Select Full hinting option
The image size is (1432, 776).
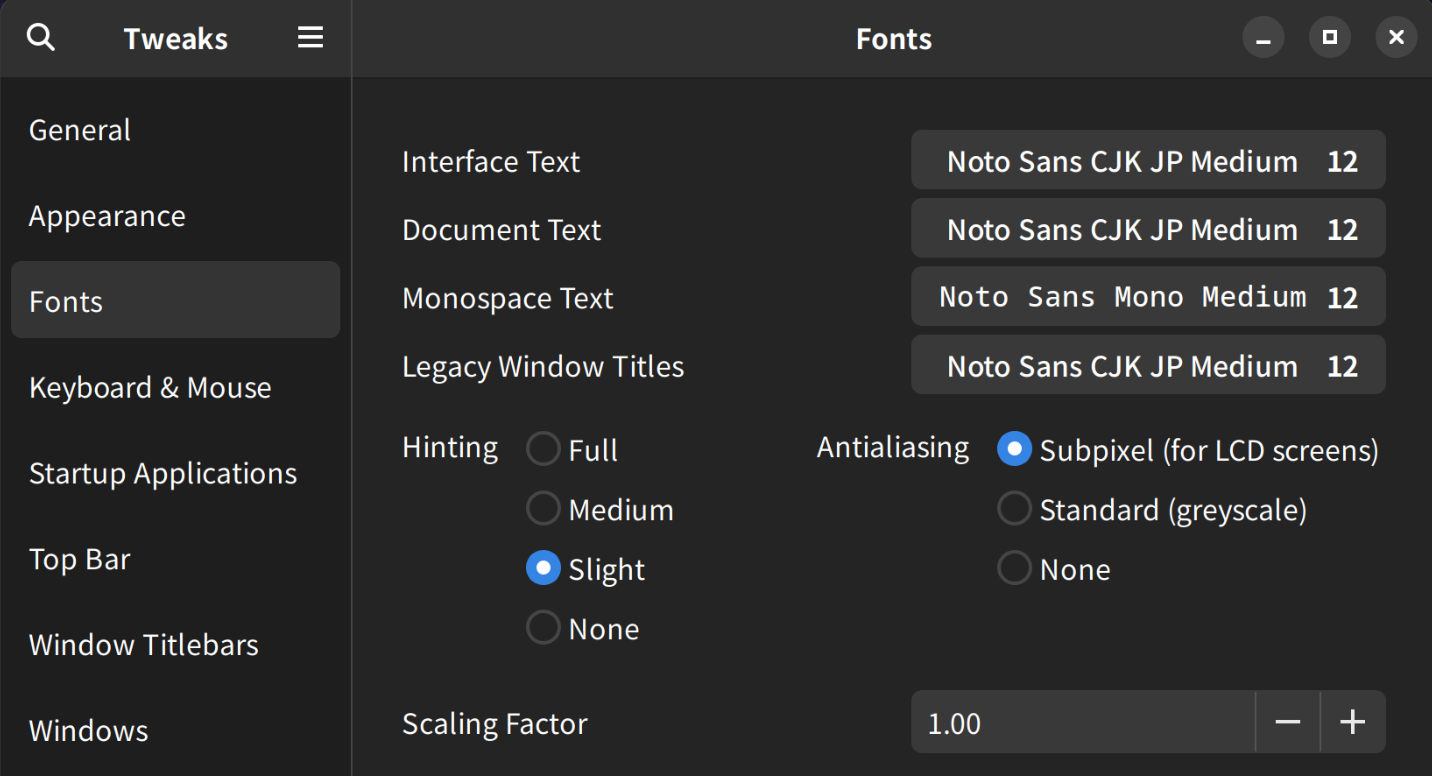(x=572, y=450)
